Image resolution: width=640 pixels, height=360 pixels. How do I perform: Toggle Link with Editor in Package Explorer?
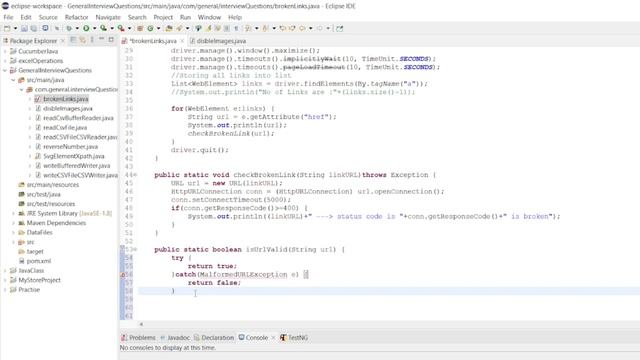(83, 40)
